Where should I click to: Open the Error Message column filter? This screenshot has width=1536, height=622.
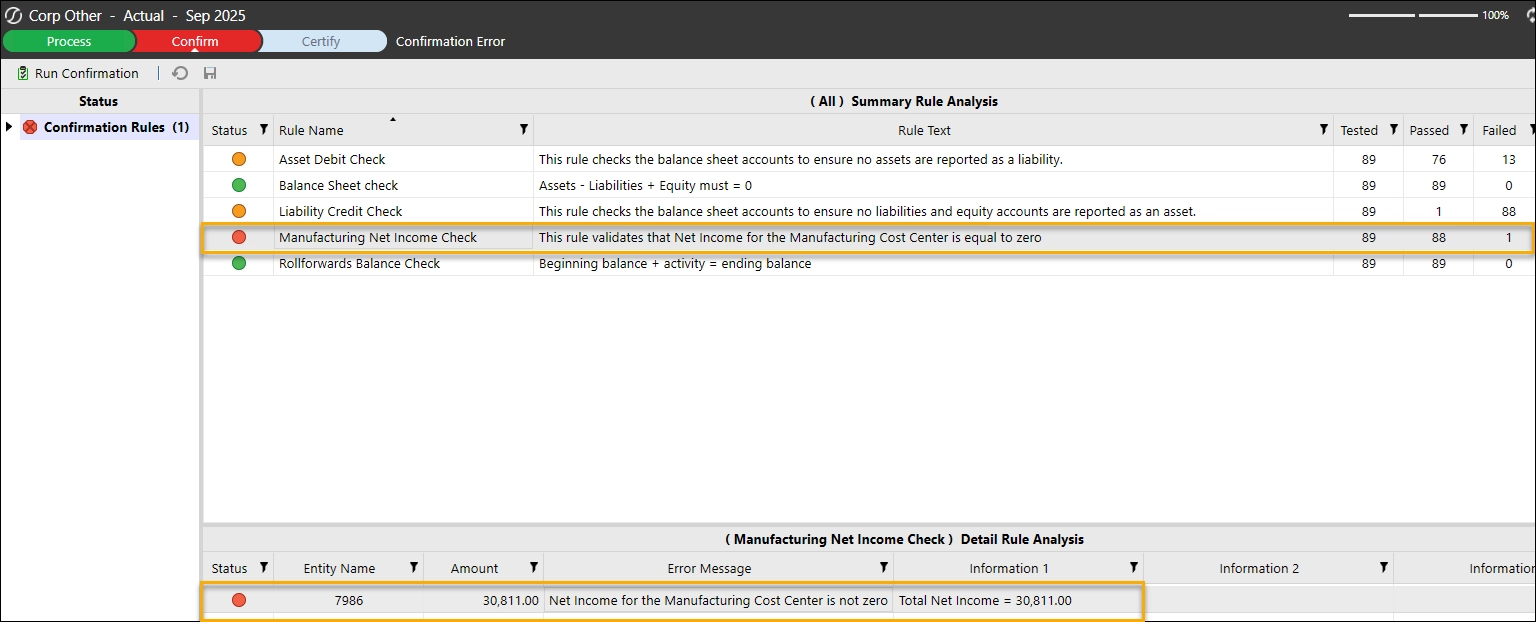tap(883, 568)
